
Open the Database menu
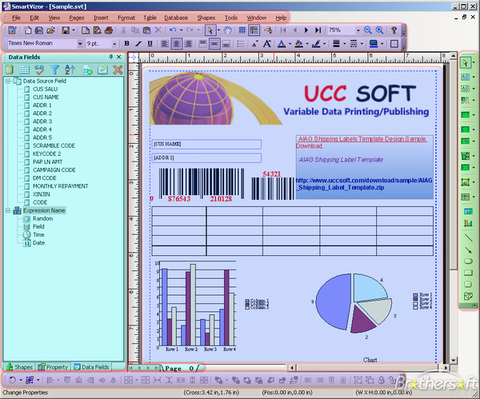(176, 18)
